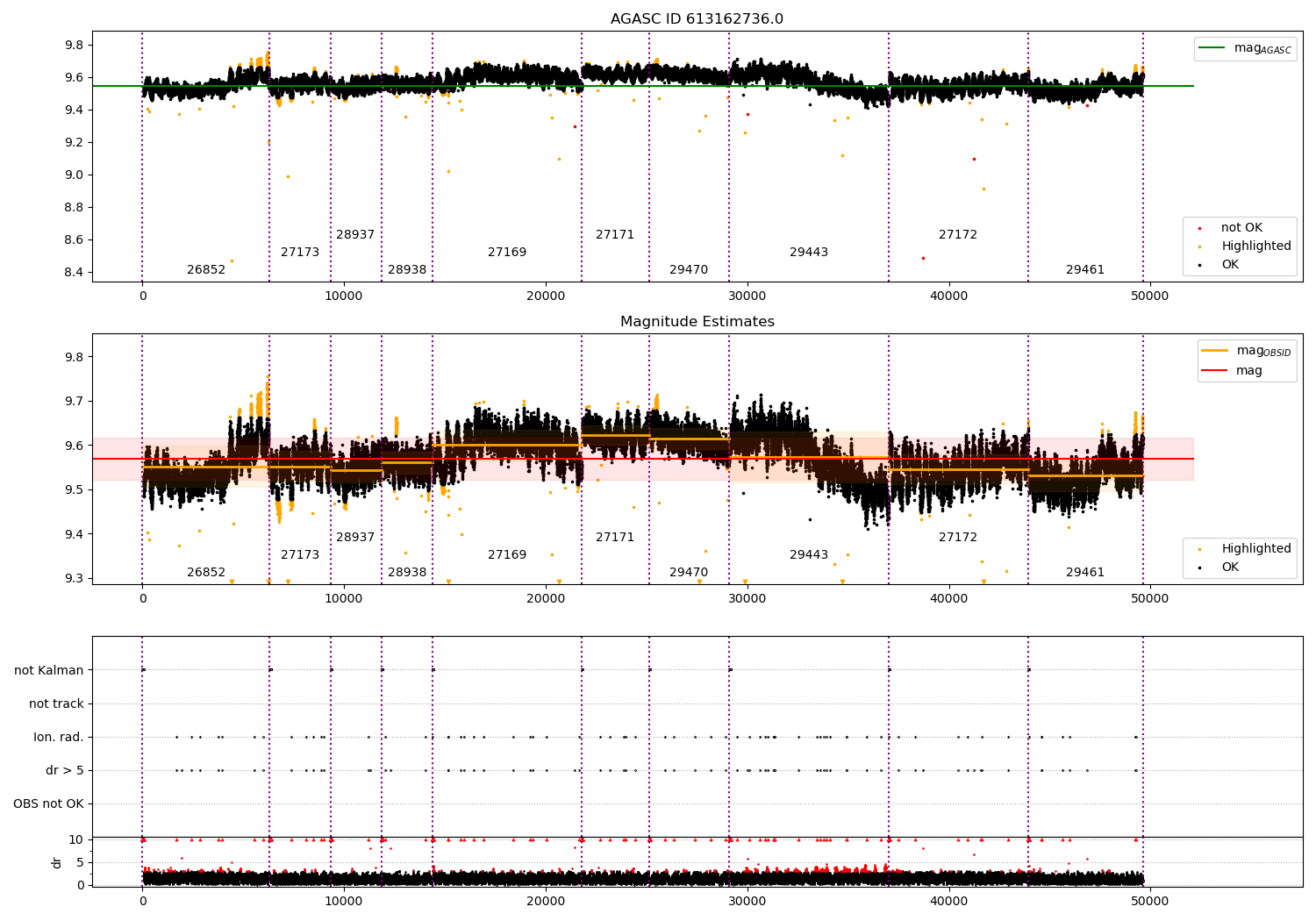Click obsid label 27173 in Magnitude Estimates plot
This screenshot has width=1316, height=921.
[x=300, y=555]
